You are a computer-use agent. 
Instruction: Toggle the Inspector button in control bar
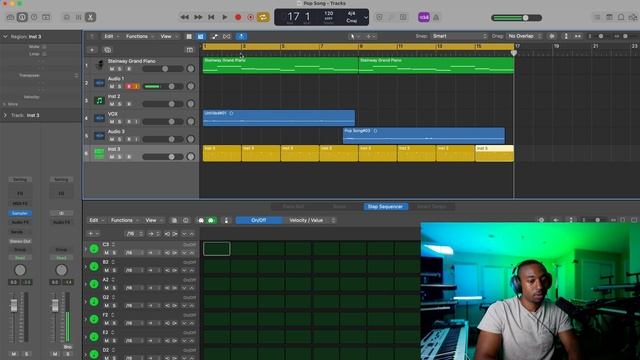[22, 17]
